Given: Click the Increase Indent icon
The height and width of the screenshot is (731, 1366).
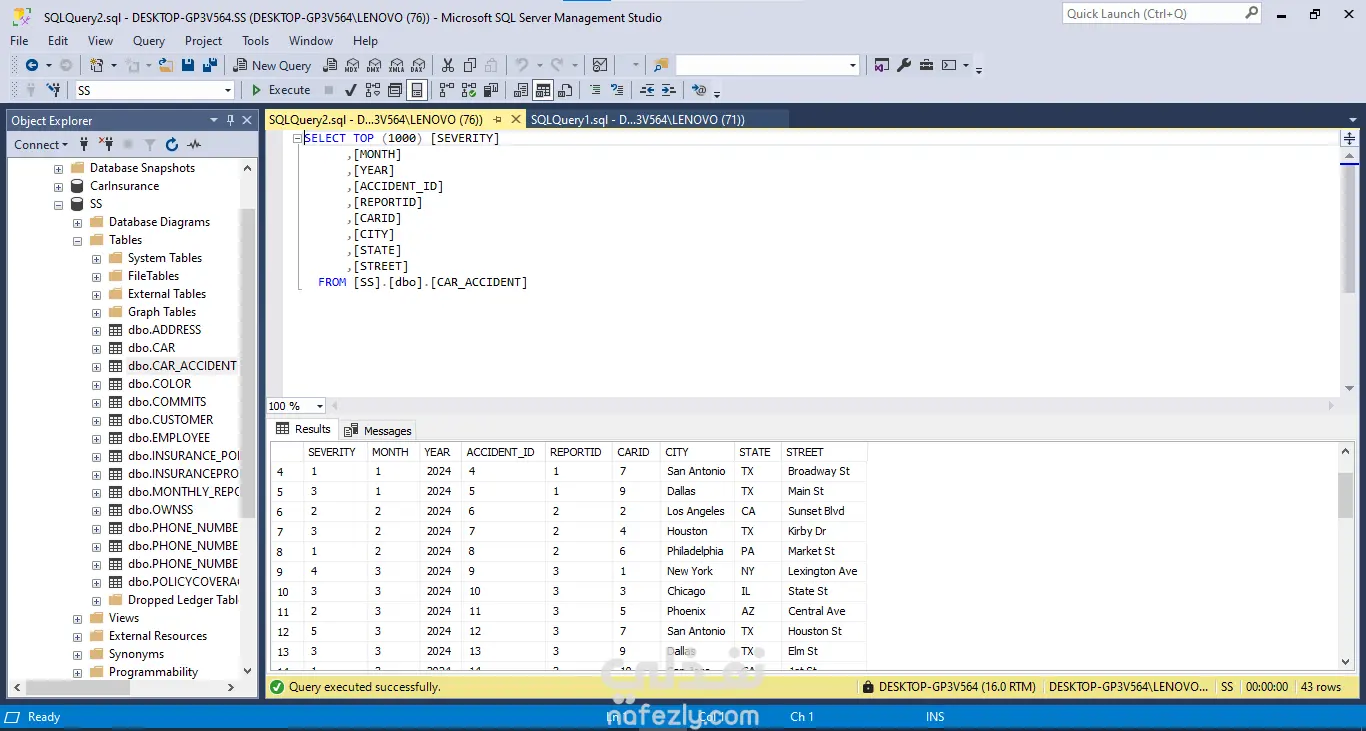Looking at the screenshot, I should coord(668,90).
